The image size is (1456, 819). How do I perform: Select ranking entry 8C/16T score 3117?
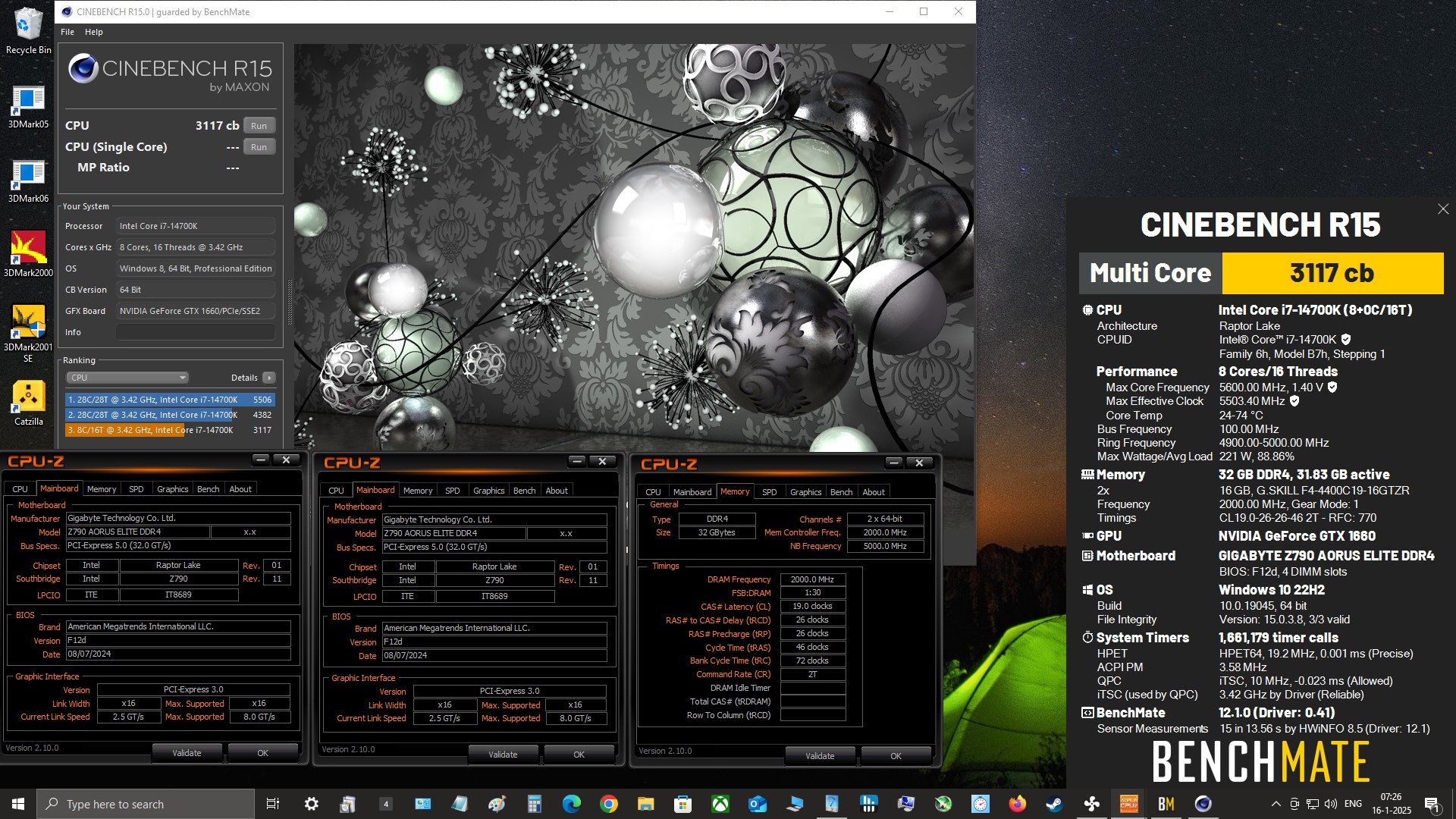tap(170, 430)
